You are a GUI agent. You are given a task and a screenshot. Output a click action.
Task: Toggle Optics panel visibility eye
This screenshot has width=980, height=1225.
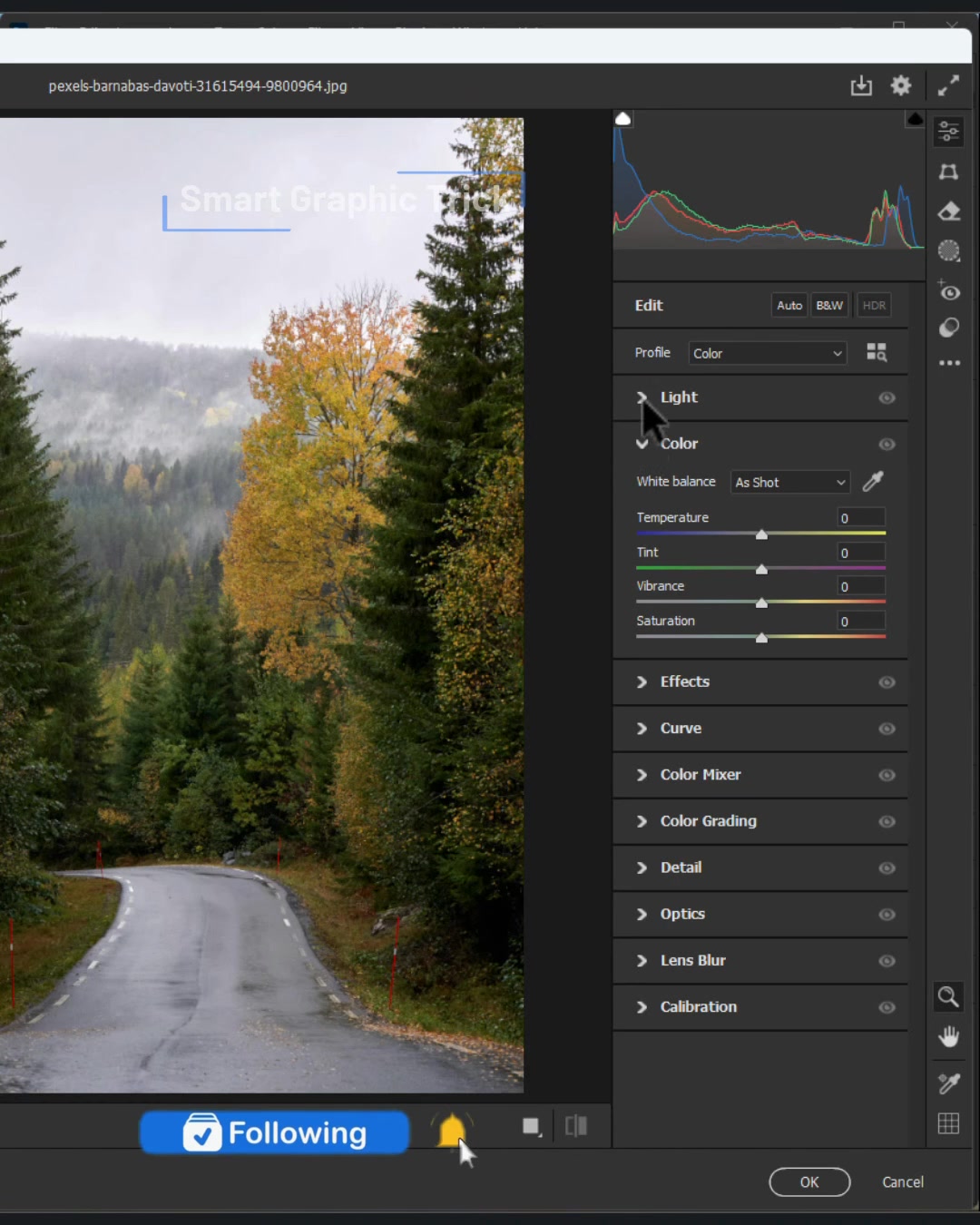pos(887,915)
